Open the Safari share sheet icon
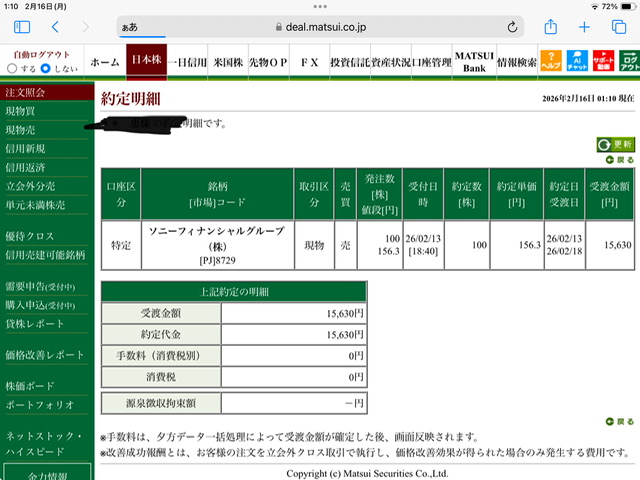Screen dimensions: 640x480 click(551, 27)
